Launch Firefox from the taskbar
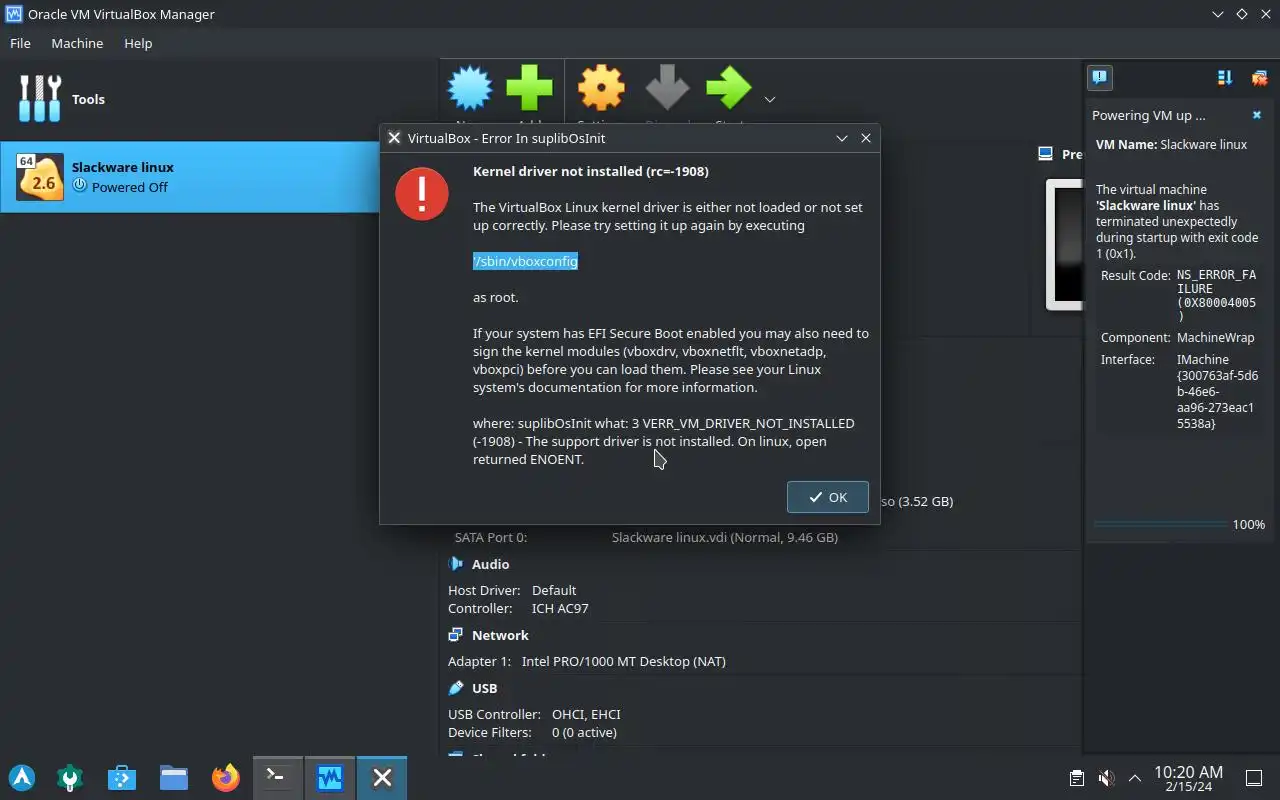The height and width of the screenshot is (800, 1280). click(226, 777)
